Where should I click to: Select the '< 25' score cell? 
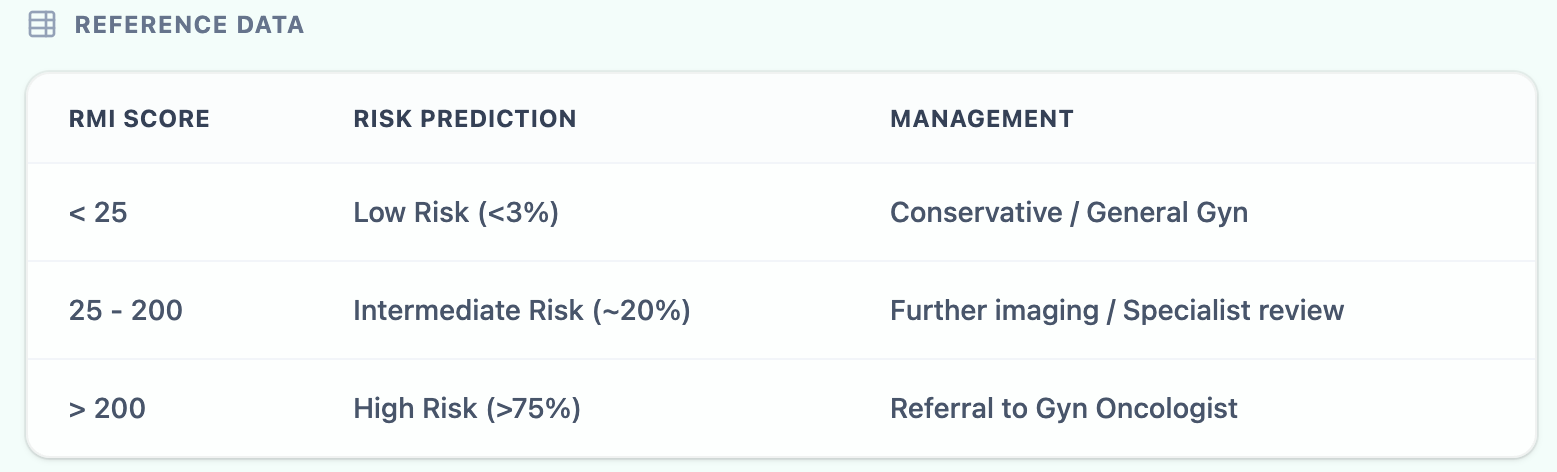click(x=98, y=213)
